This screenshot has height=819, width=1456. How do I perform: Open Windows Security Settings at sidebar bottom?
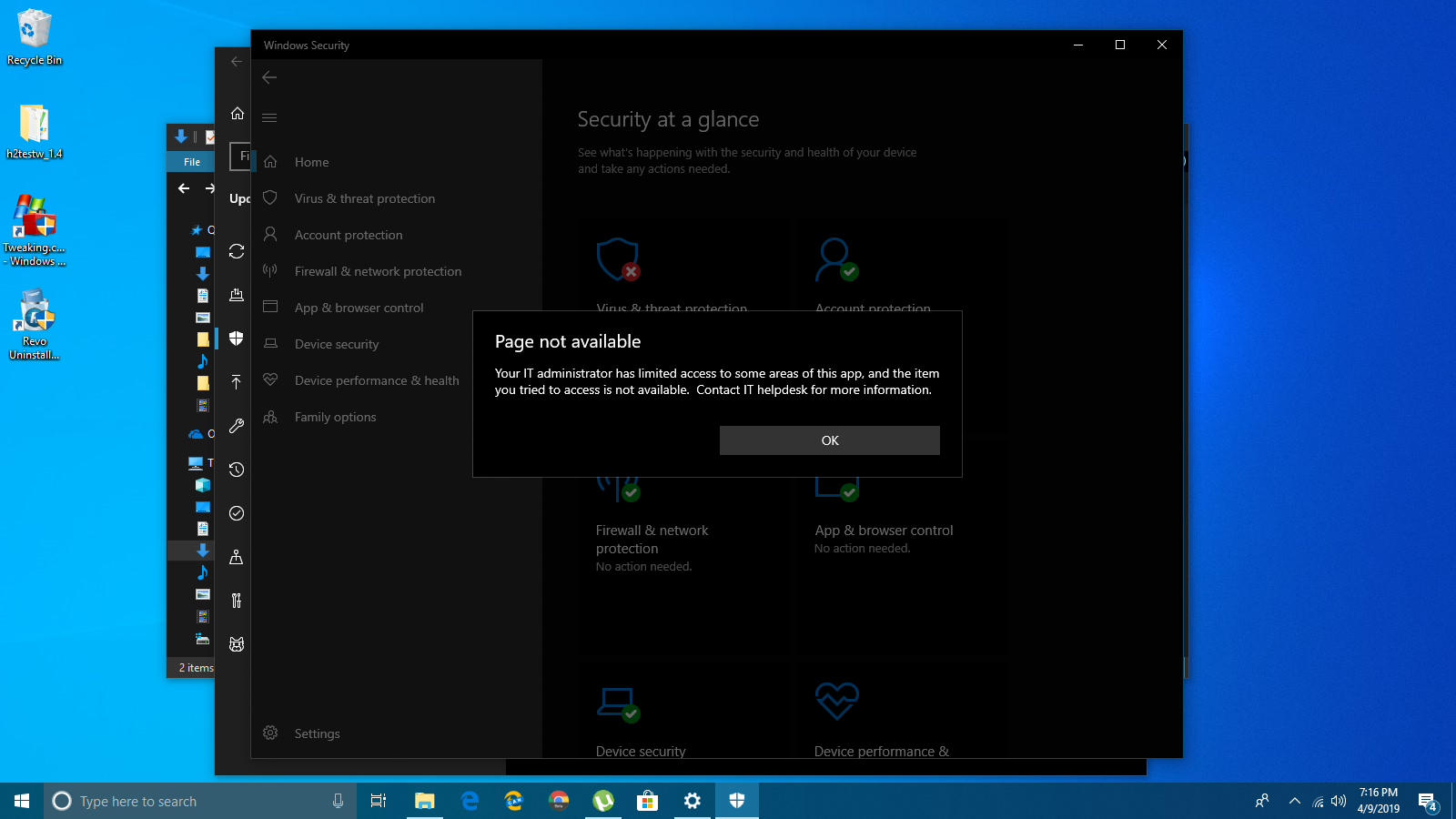397,733
